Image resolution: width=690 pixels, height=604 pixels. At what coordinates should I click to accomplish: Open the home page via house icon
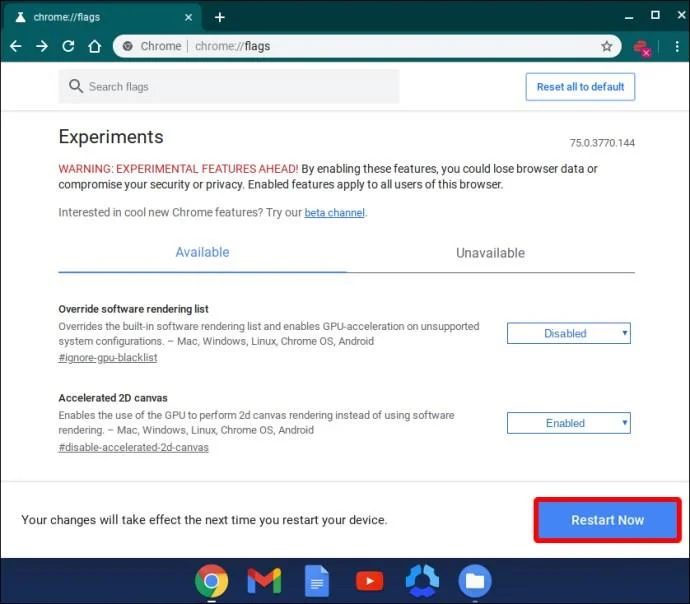[x=95, y=46]
